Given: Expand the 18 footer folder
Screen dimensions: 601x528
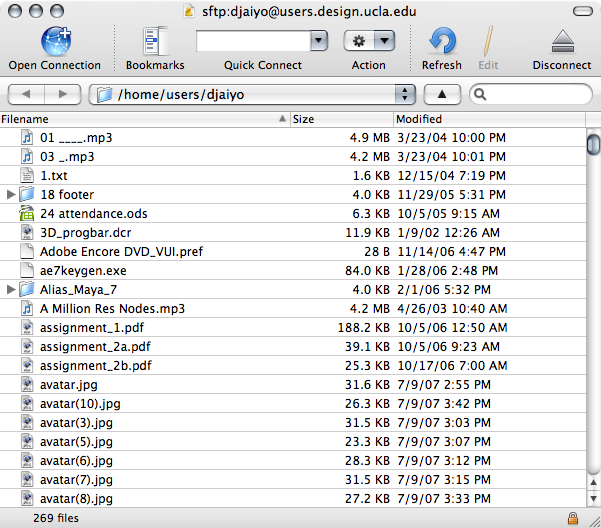Looking at the screenshot, I should tap(11, 194).
